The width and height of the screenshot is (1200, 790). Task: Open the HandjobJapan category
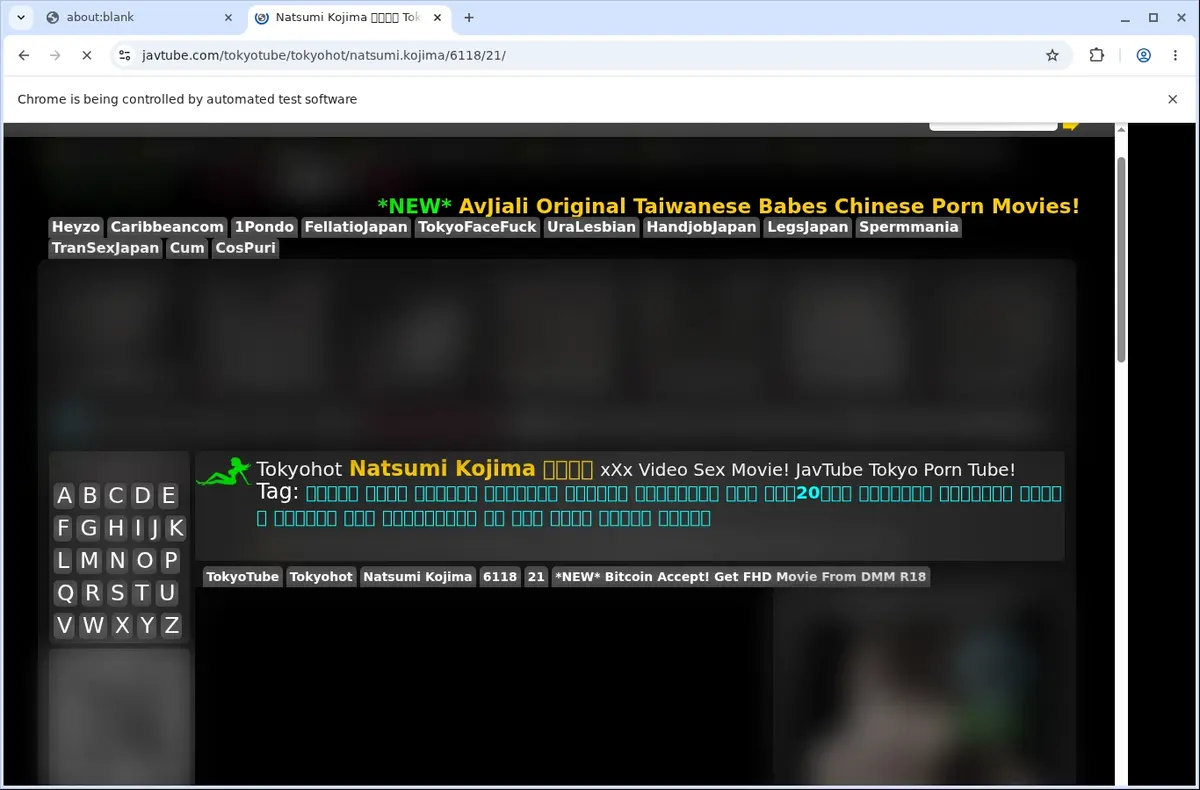[701, 227]
